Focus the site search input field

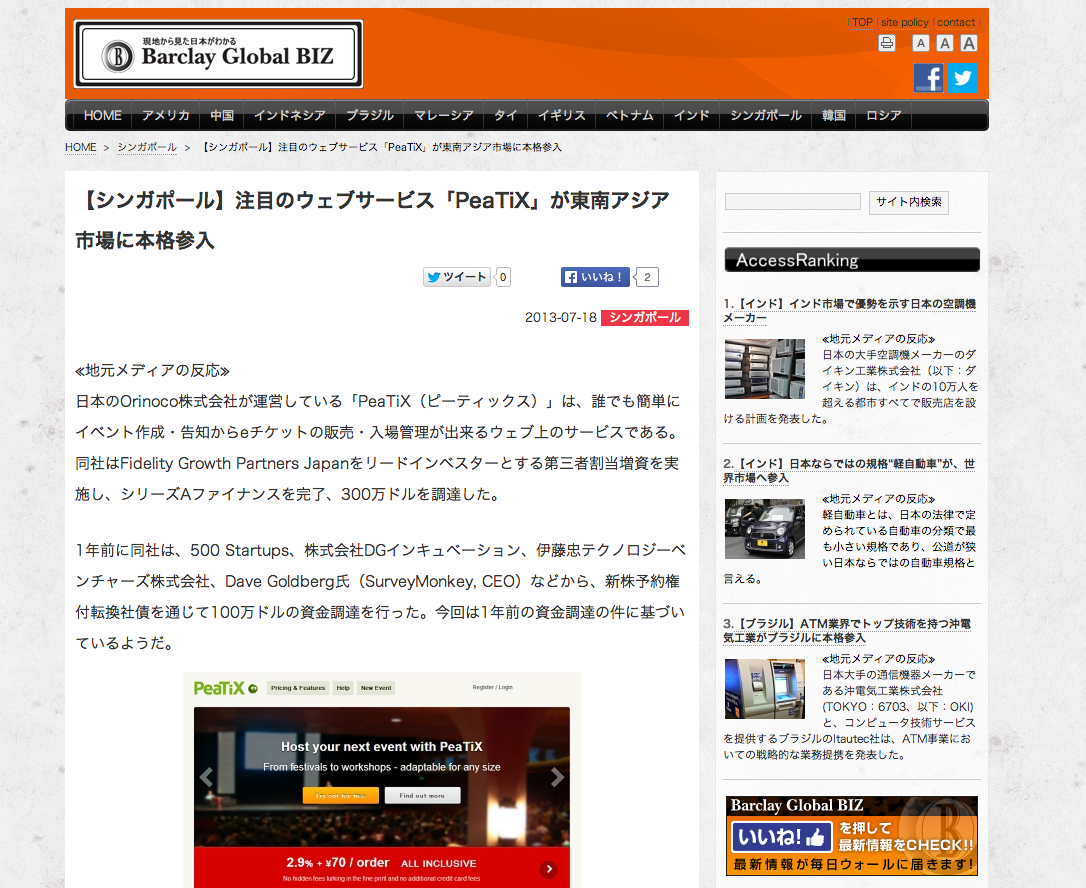(x=792, y=202)
